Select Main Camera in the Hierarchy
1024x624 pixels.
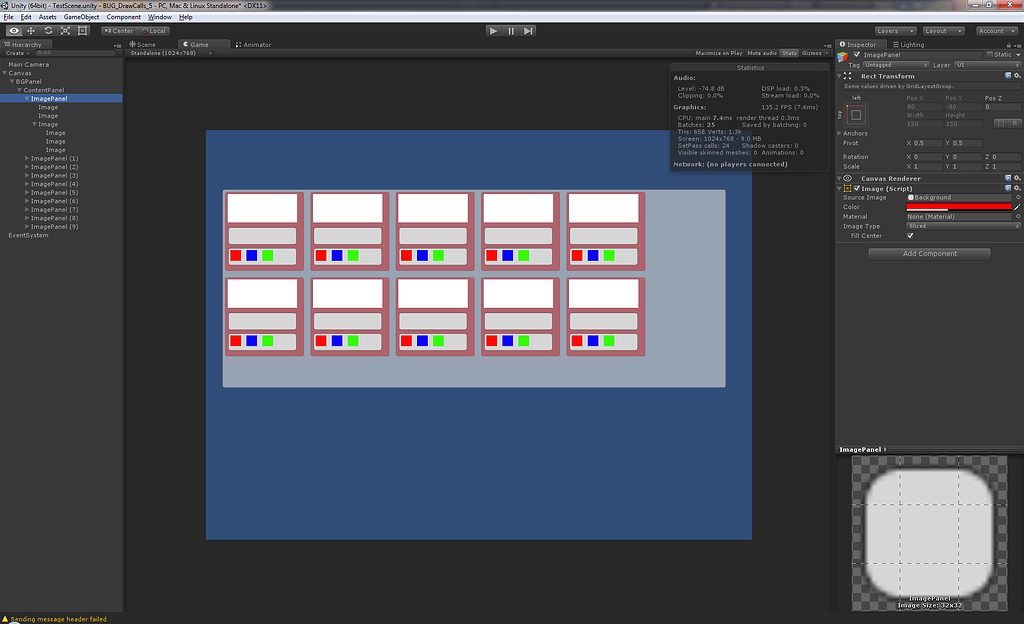tap(30, 63)
